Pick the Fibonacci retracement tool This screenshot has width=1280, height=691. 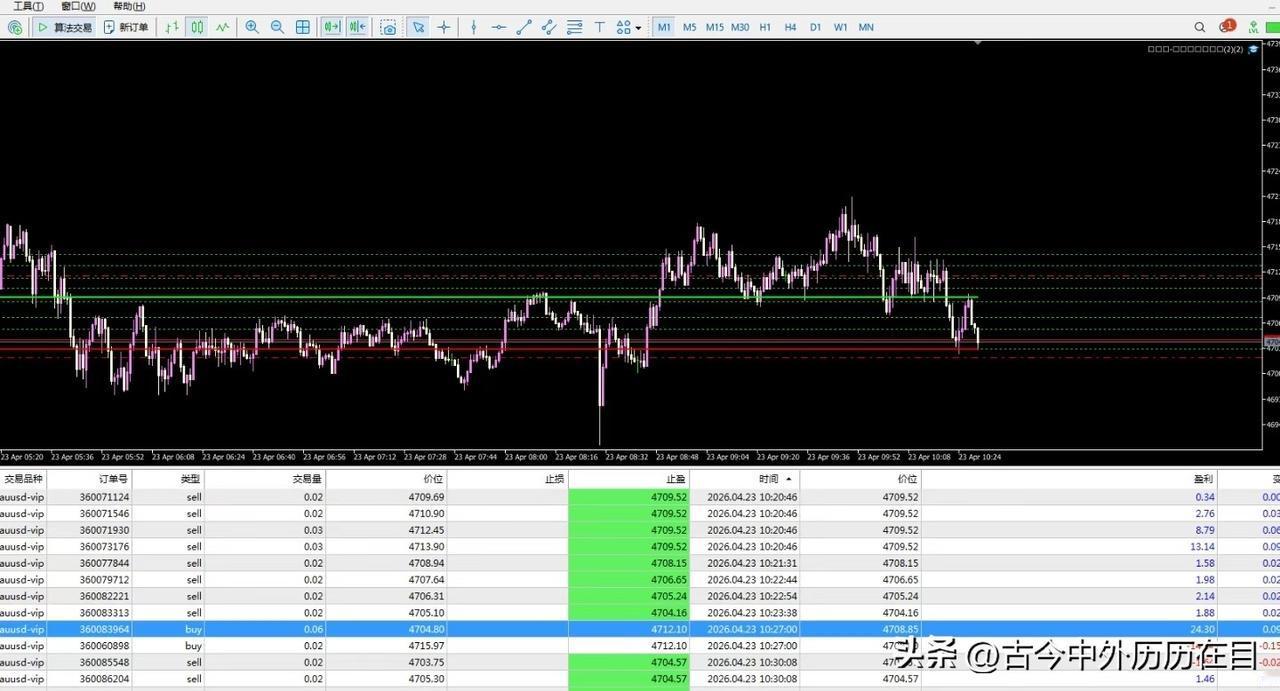point(574,27)
